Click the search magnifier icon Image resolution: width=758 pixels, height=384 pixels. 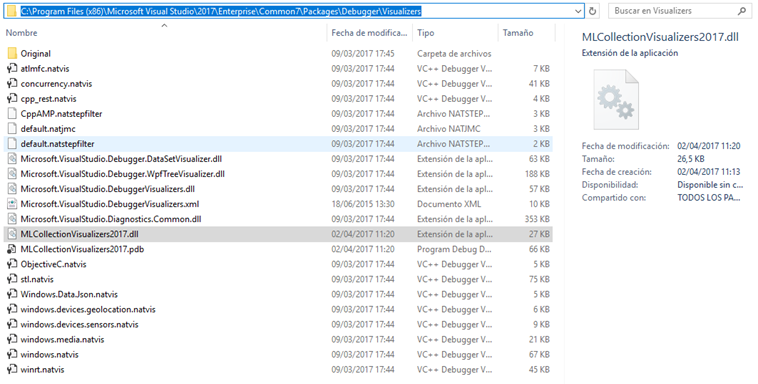click(x=742, y=11)
